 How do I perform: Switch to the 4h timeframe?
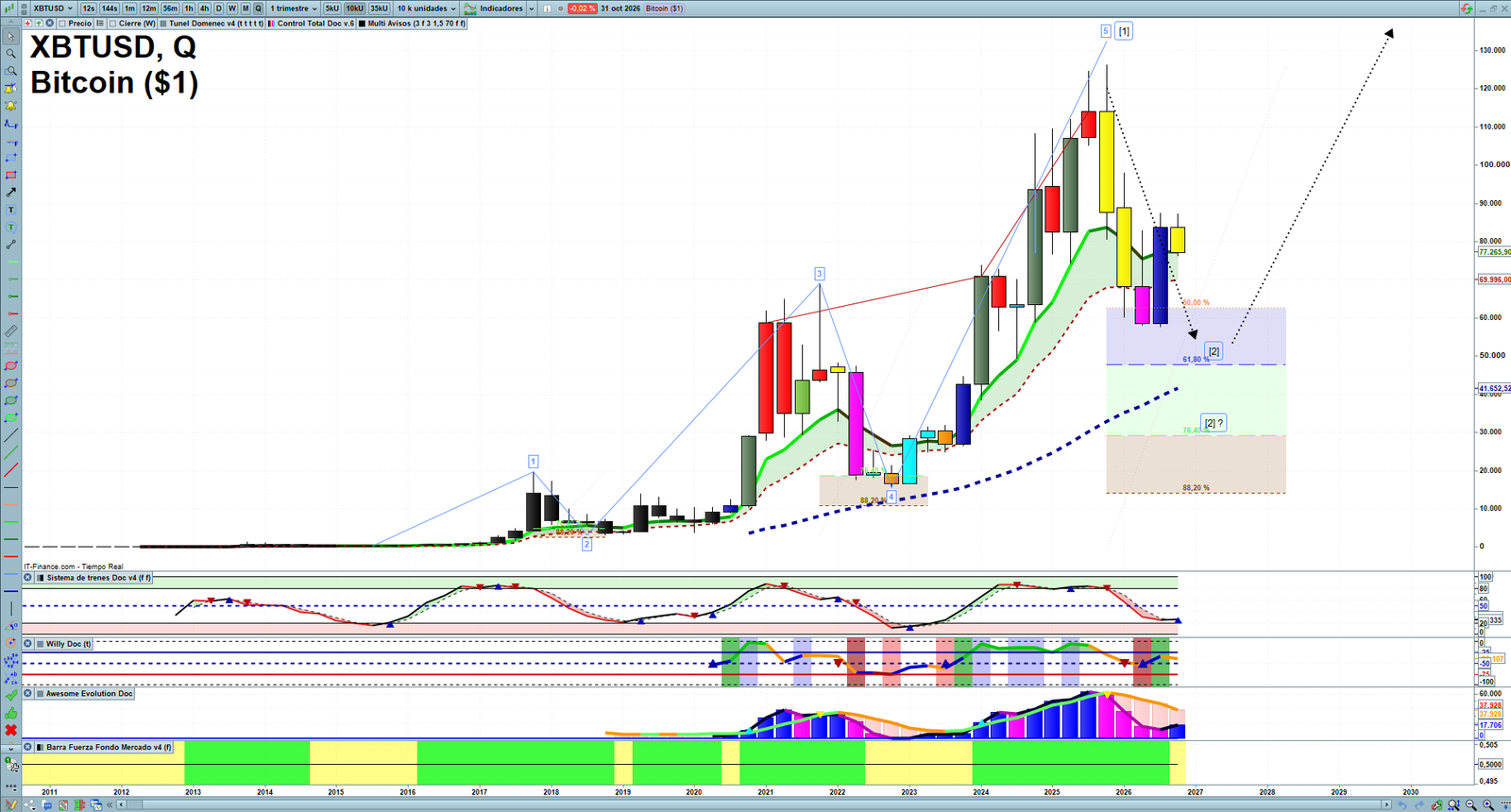[204, 8]
